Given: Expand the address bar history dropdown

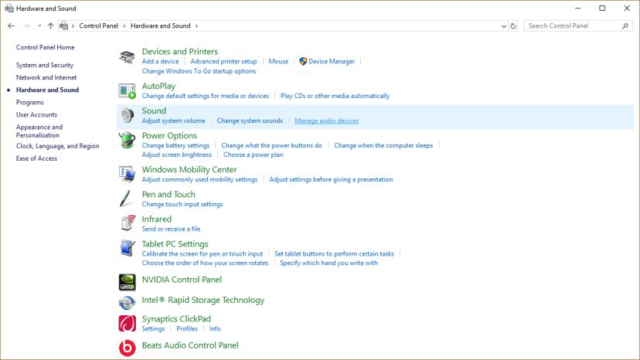Looking at the screenshot, I should [504, 26].
